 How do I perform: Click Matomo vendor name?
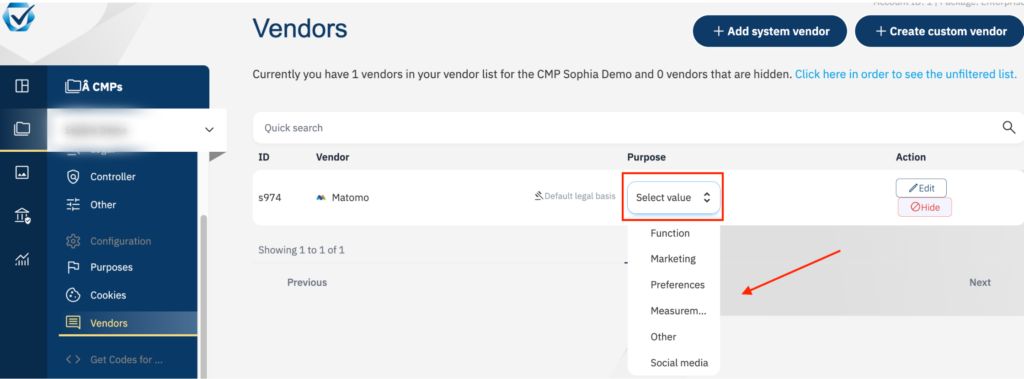[x=350, y=197]
